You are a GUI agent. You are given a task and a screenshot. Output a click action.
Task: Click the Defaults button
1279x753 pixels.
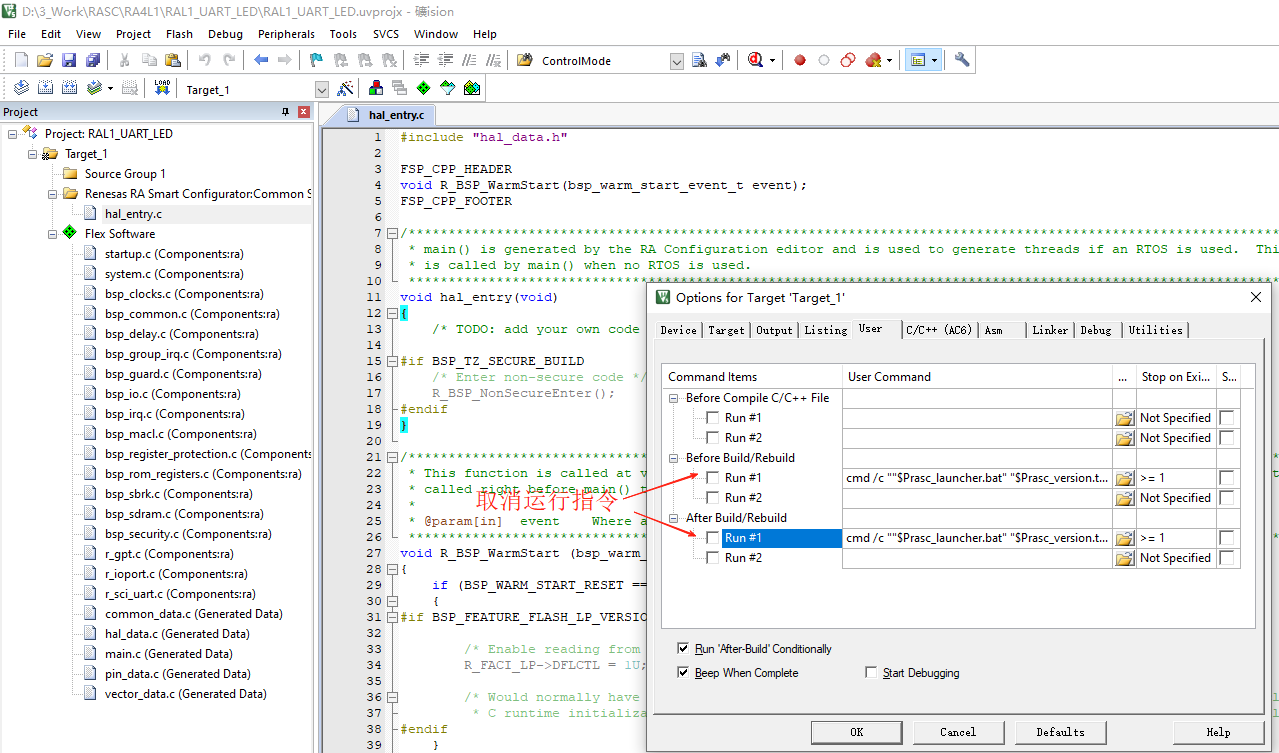pyautogui.click(x=1061, y=732)
